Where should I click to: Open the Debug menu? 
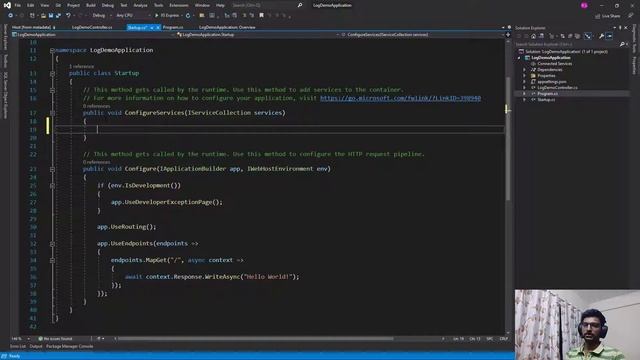click(108, 5)
